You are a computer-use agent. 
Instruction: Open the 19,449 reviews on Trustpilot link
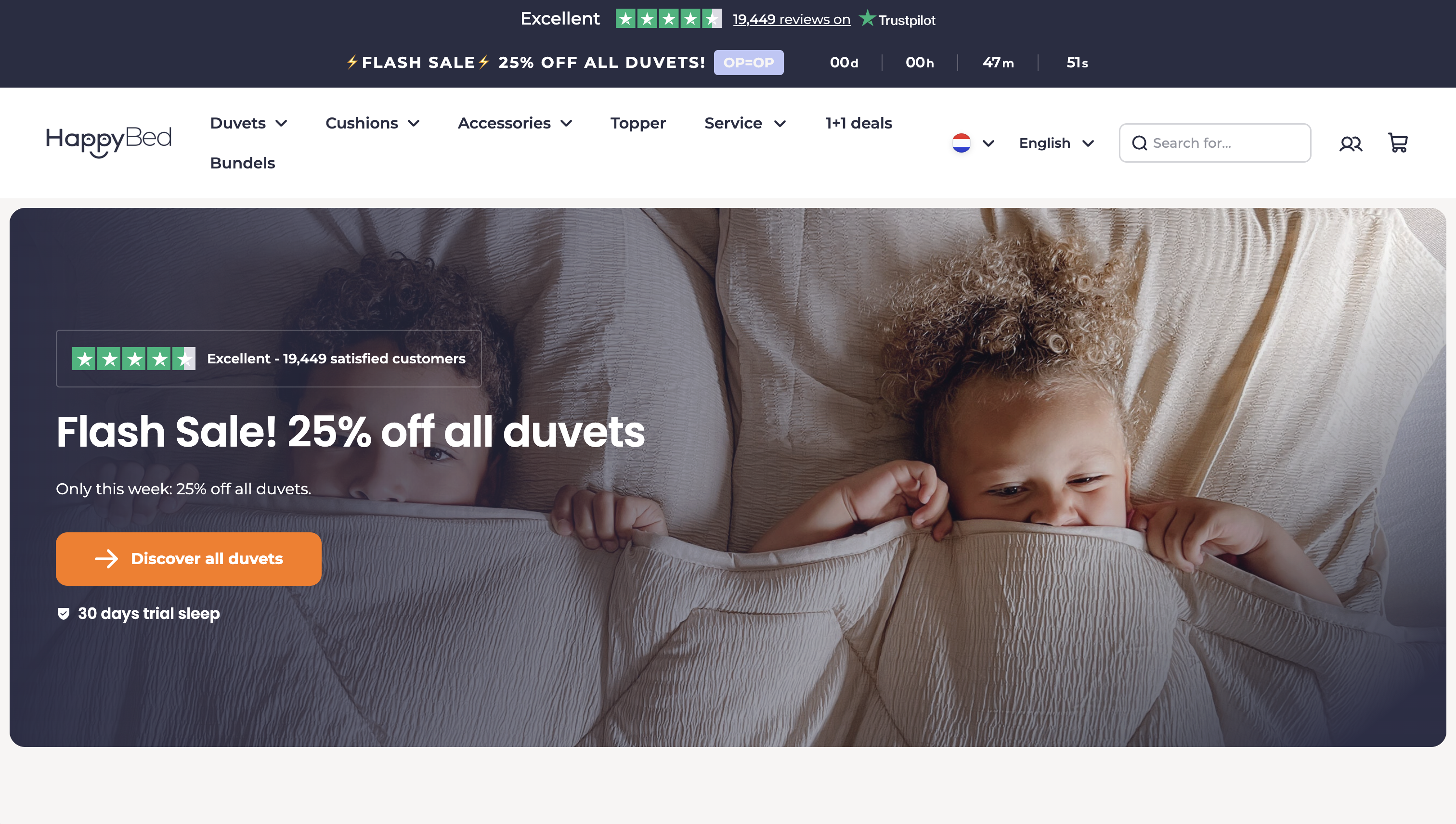792,19
